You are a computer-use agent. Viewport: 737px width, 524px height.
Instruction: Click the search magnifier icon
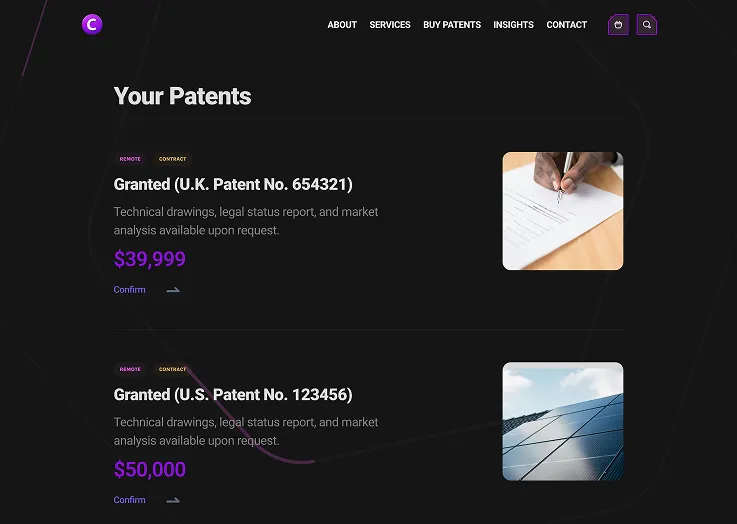[x=647, y=25]
